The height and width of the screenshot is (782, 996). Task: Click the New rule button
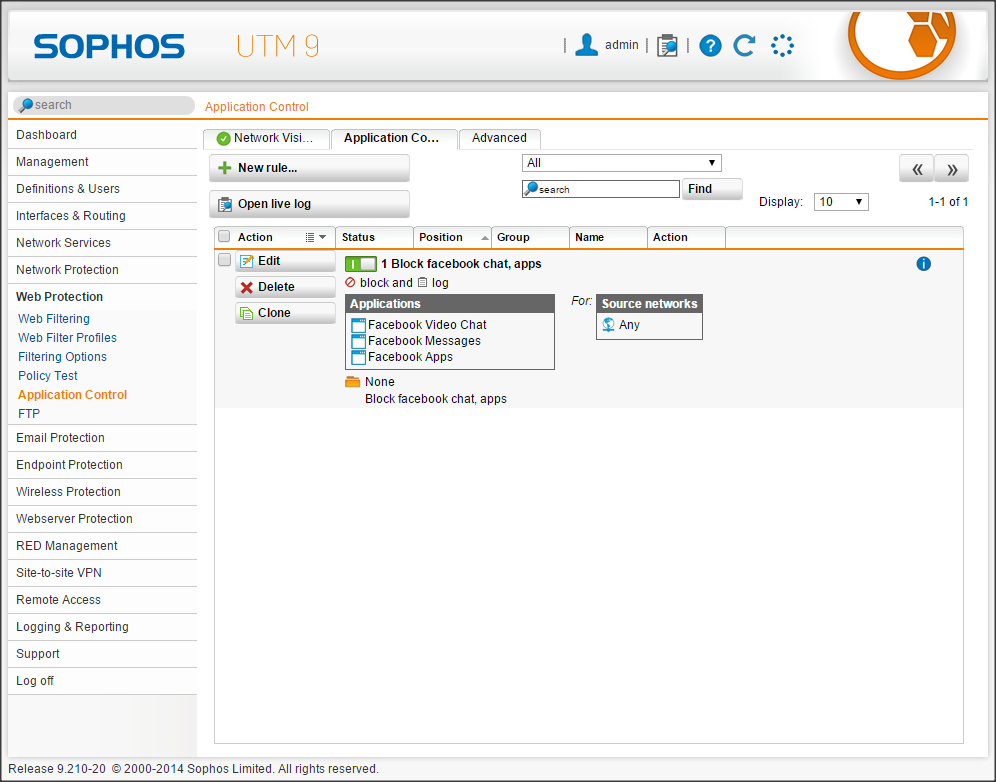(309, 168)
